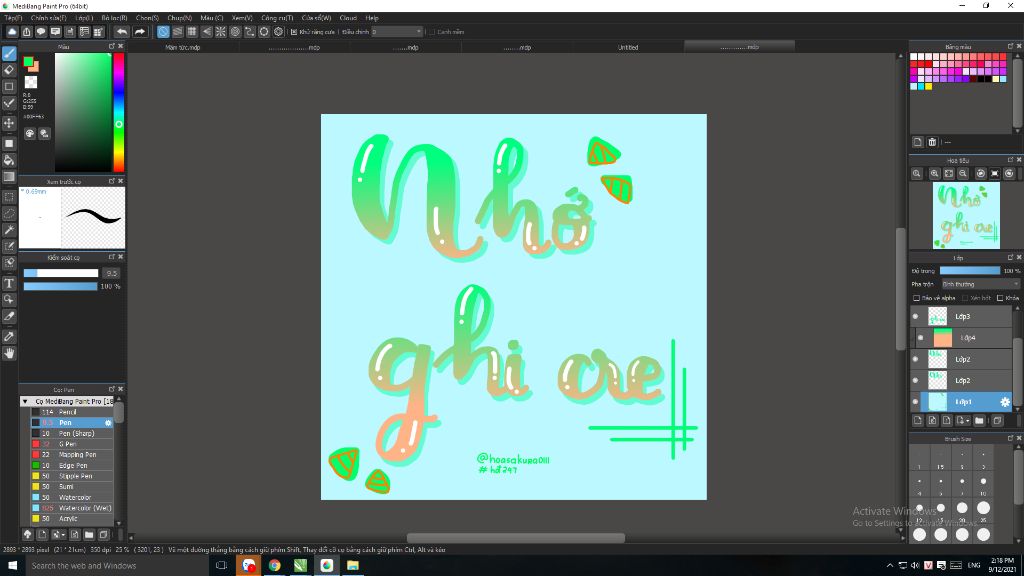Click the navigator artwork thumbnail

click(966, 216)
